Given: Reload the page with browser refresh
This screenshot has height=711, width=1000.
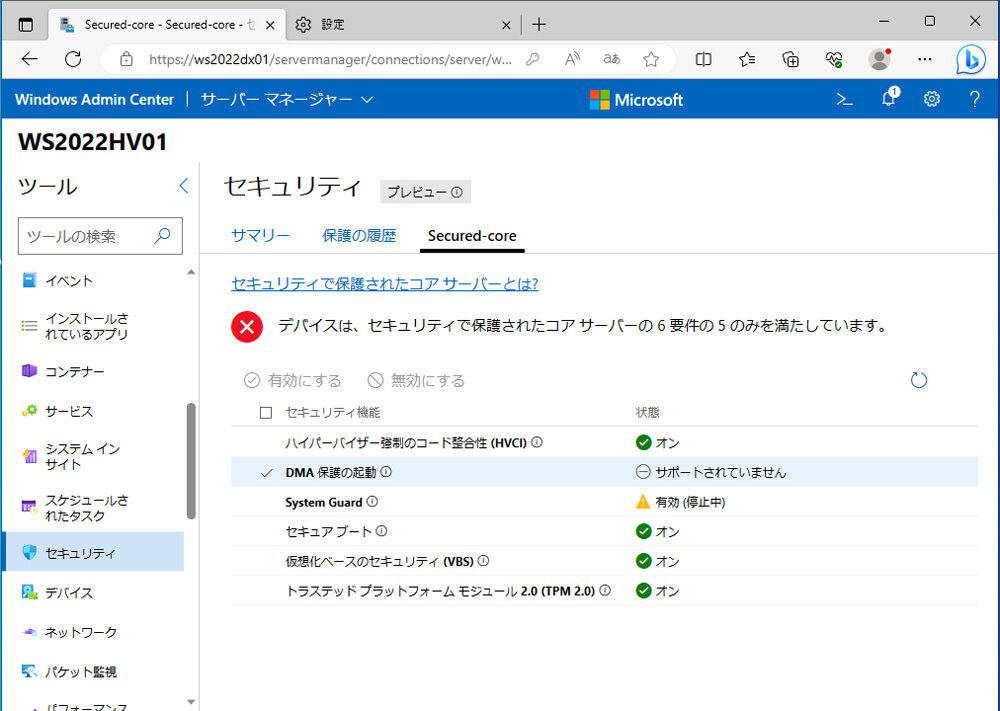Looking at the screenshot, I should point(73,59).
